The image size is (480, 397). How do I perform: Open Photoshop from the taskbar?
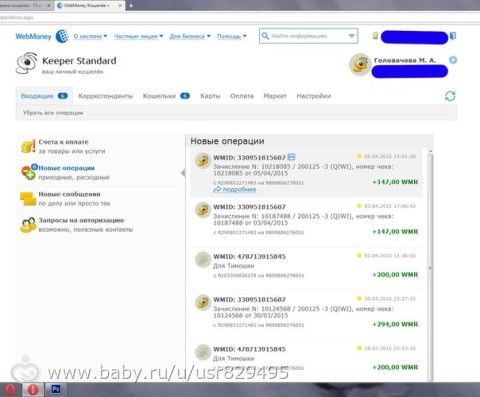pyautogui.click(x=56, y=389)
